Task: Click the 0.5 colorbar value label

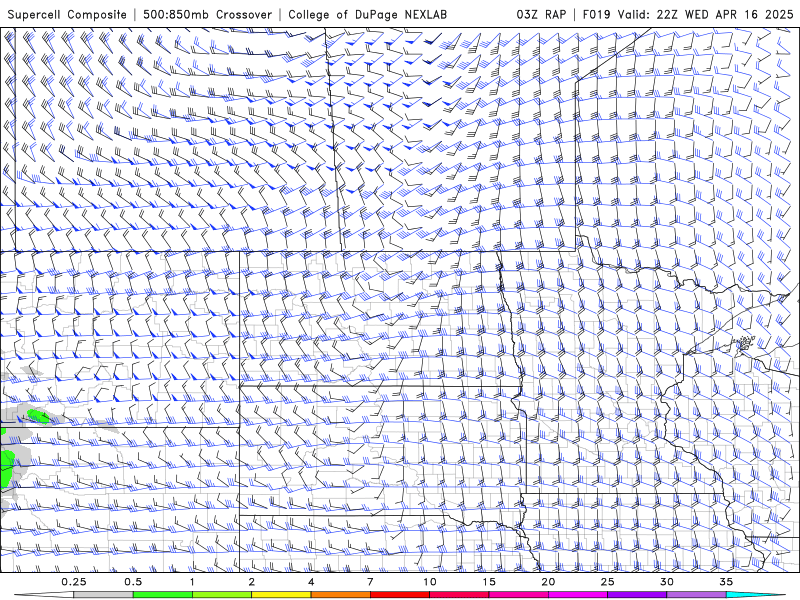Action: pos(133,582)
